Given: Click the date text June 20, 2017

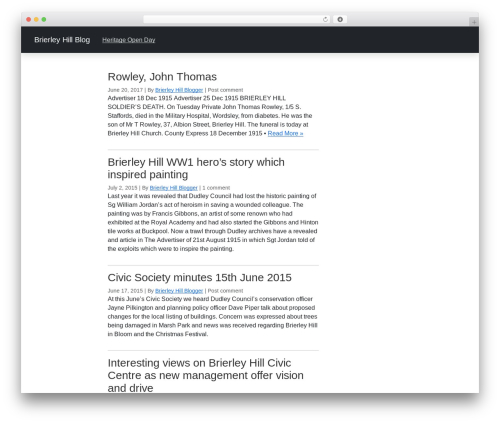Looking at the screenshot, I should point(125,90).
